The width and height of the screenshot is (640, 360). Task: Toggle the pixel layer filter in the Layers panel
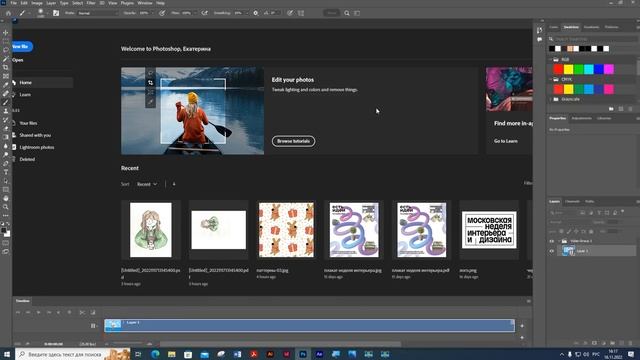[582, 213]
